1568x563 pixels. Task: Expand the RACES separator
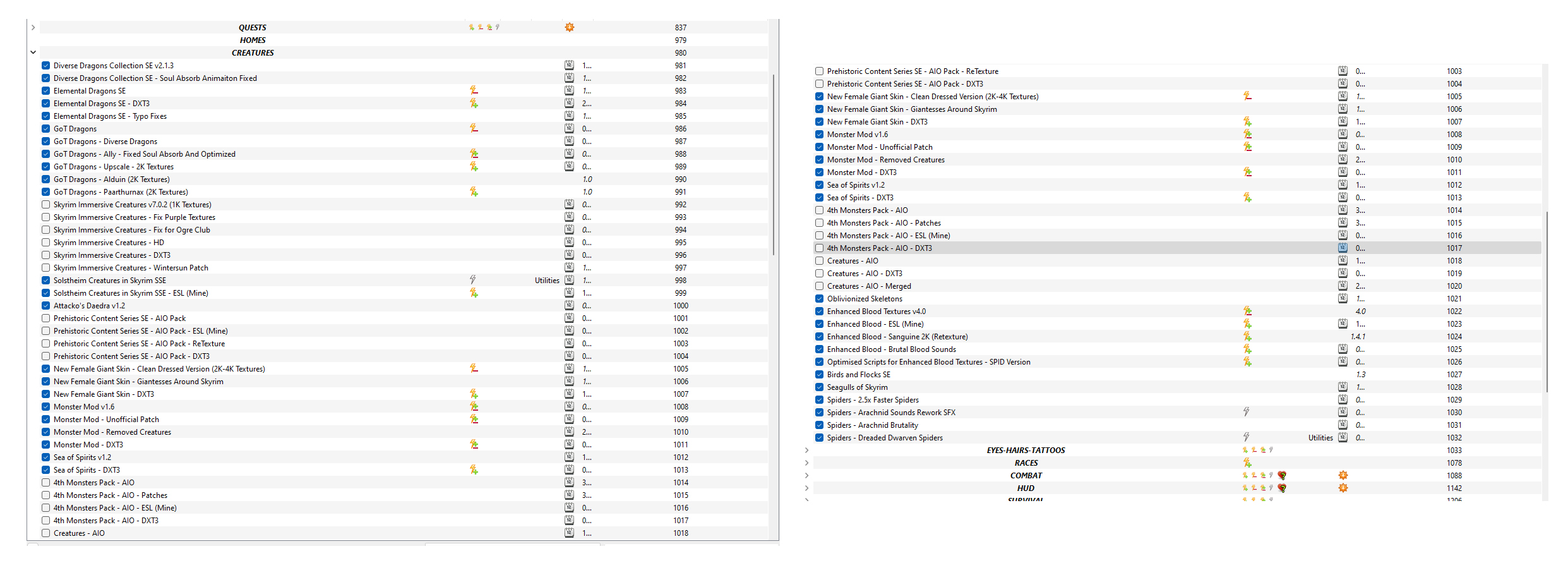coord(806,463)
